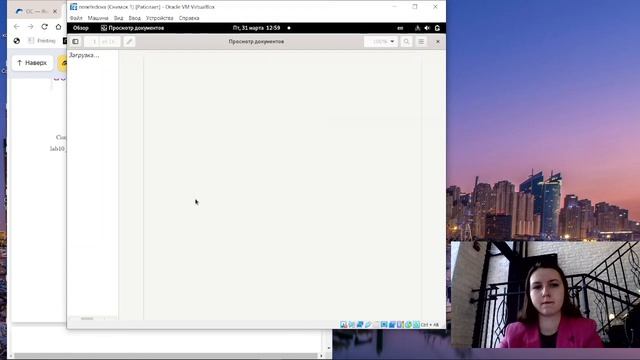Click the first VirtualBox status bar icon

pyautogui.click(x=344, y=324)
